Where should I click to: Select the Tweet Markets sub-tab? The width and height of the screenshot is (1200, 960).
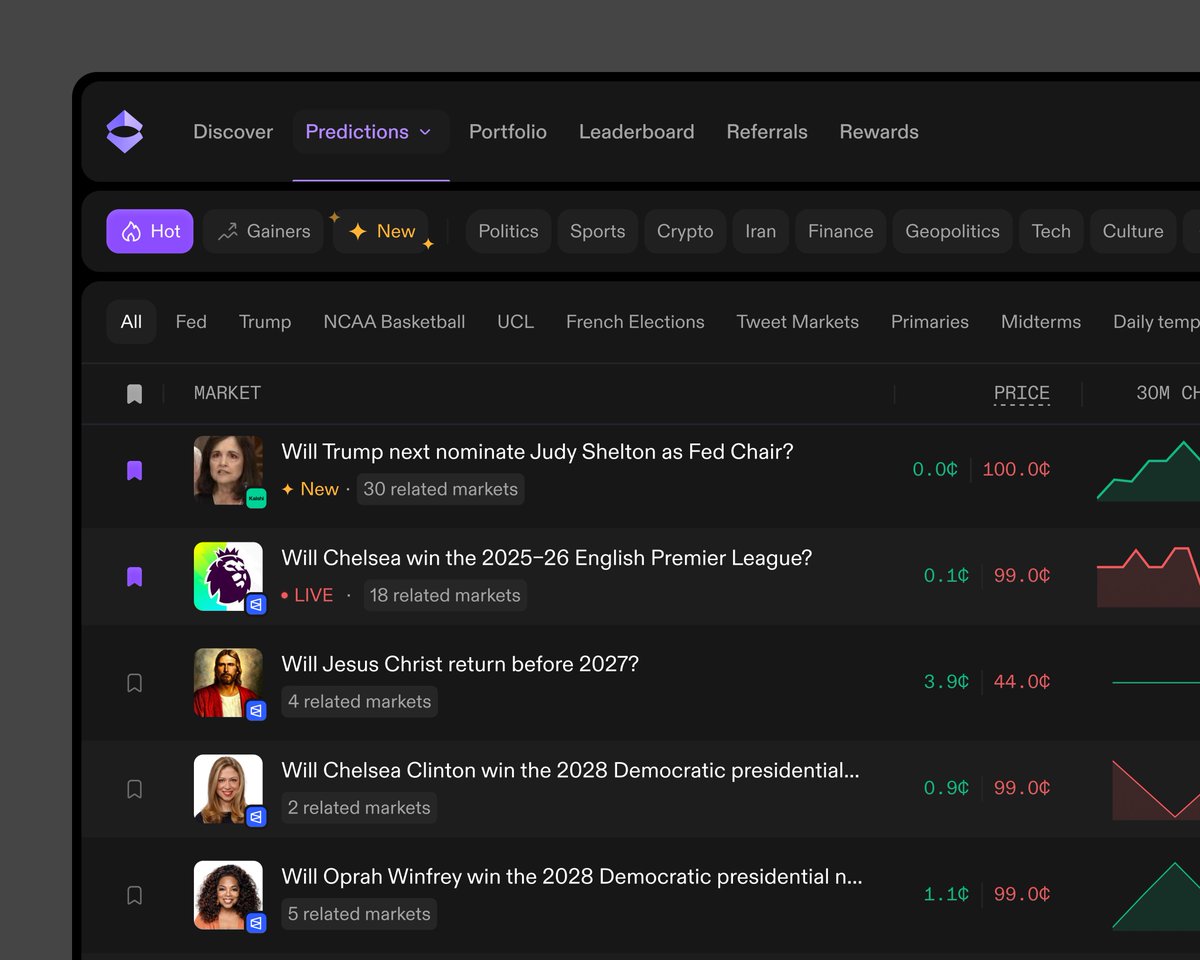tap(798, 322)
